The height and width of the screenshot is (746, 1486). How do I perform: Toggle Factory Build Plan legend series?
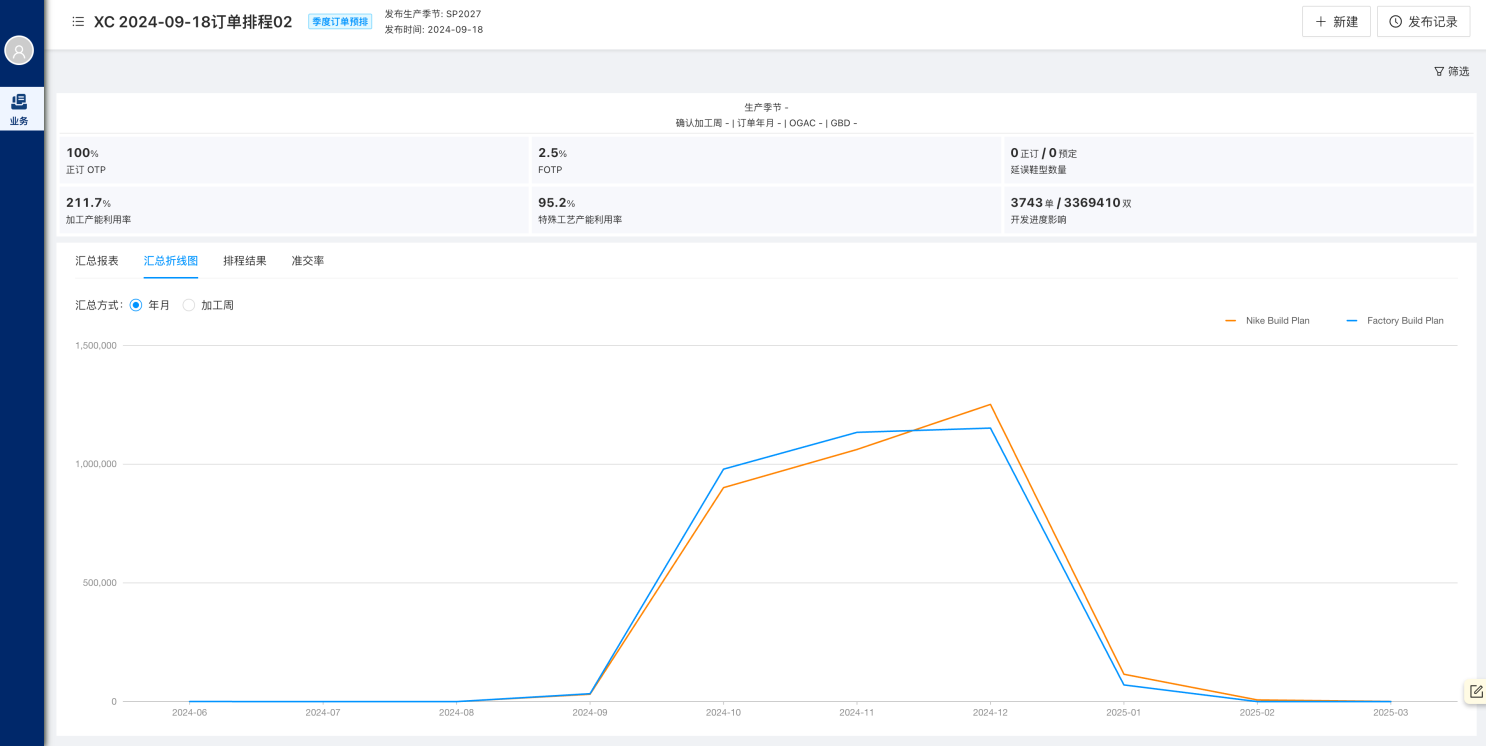coord(1394,321)
